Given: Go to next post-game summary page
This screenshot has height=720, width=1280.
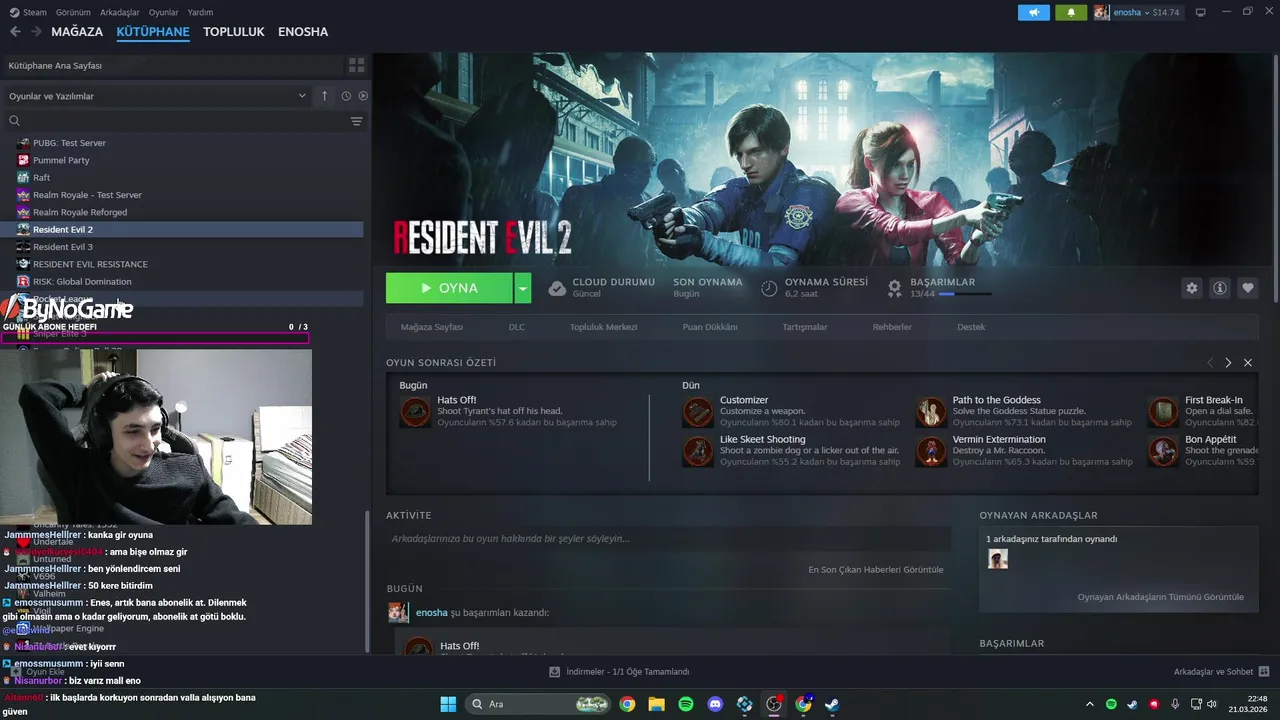Looking at the screenshot, I should coord(1229,362).
